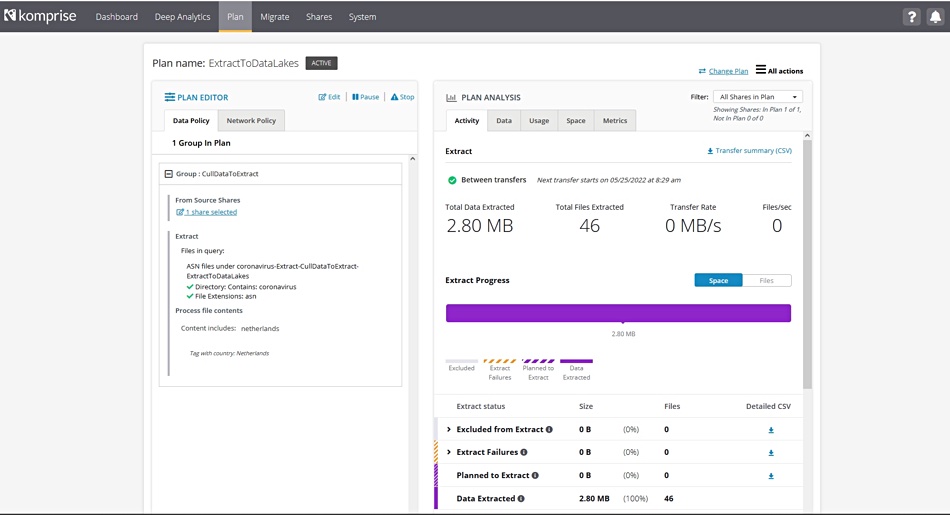This screenshot has width=950, height=515.
Task: Click the 46 Total Files Extracted value
Action: 590,226
